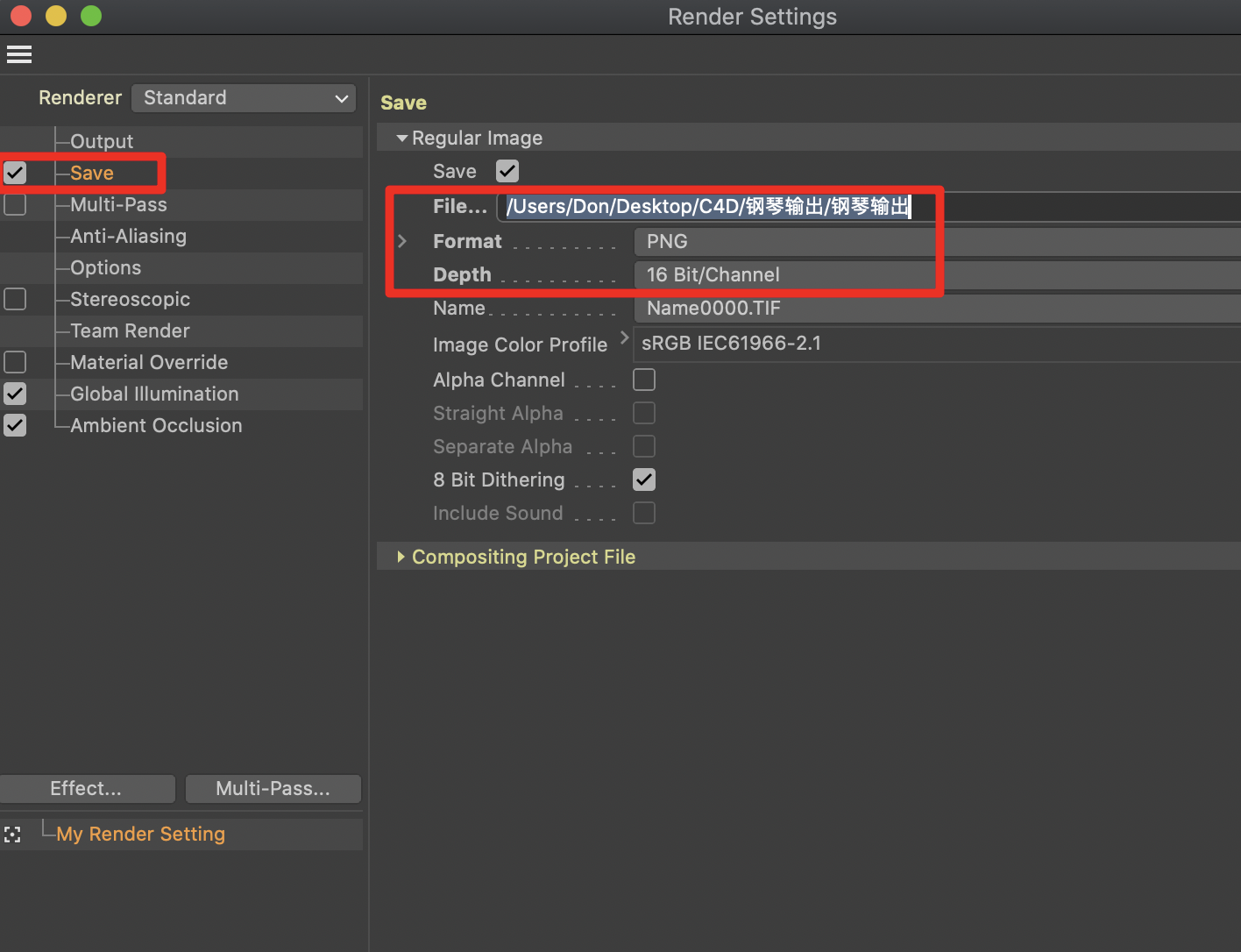Open the Name0000.TIF naming dropdown
1241x952 pixels.
tap(937, 309)
